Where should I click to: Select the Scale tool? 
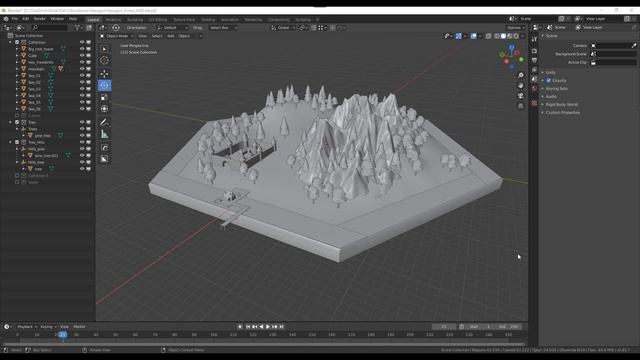point(104,97)
